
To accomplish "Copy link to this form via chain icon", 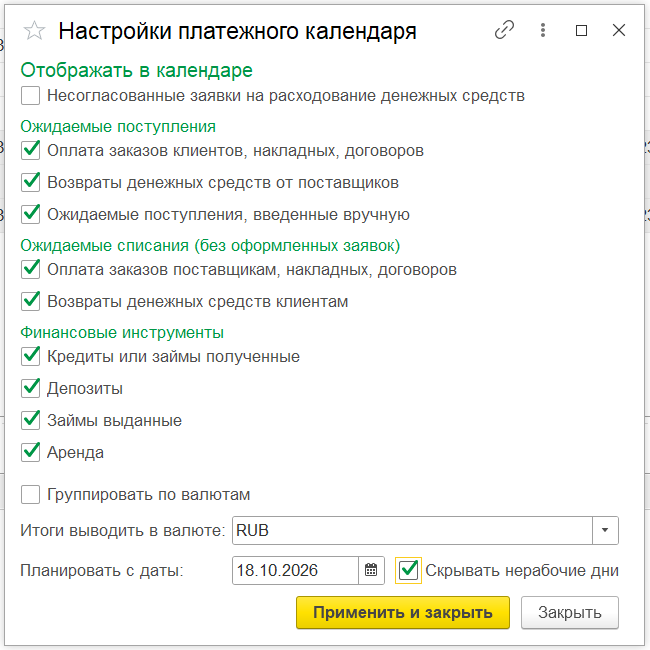I will tap(504, 30).
